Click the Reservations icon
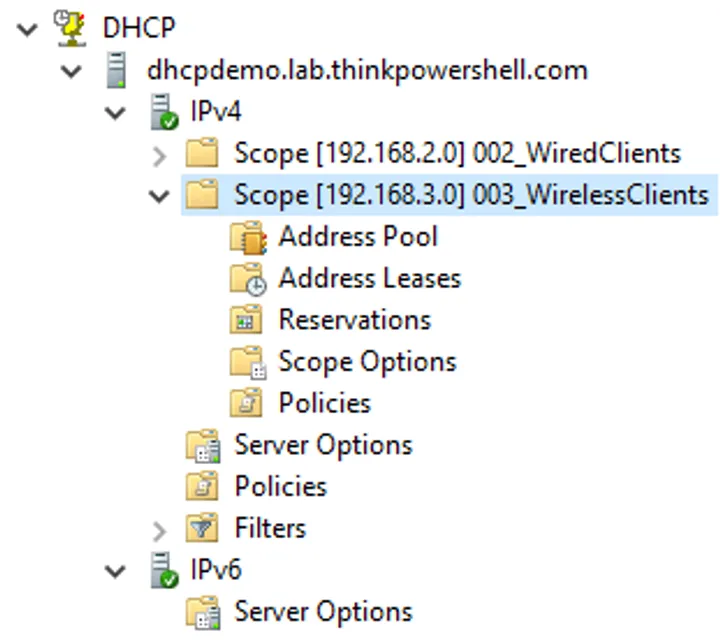Viewport: 720px width, 641px height. pos(246,320)
